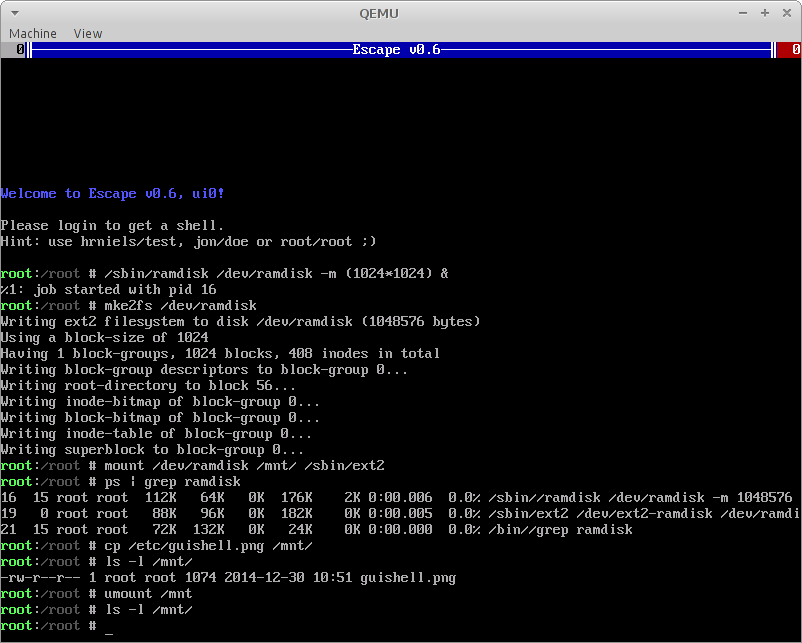Click the 'Escape v0.6' title bar text
This screenshot has width=802, height=643.
coord(396,50)
